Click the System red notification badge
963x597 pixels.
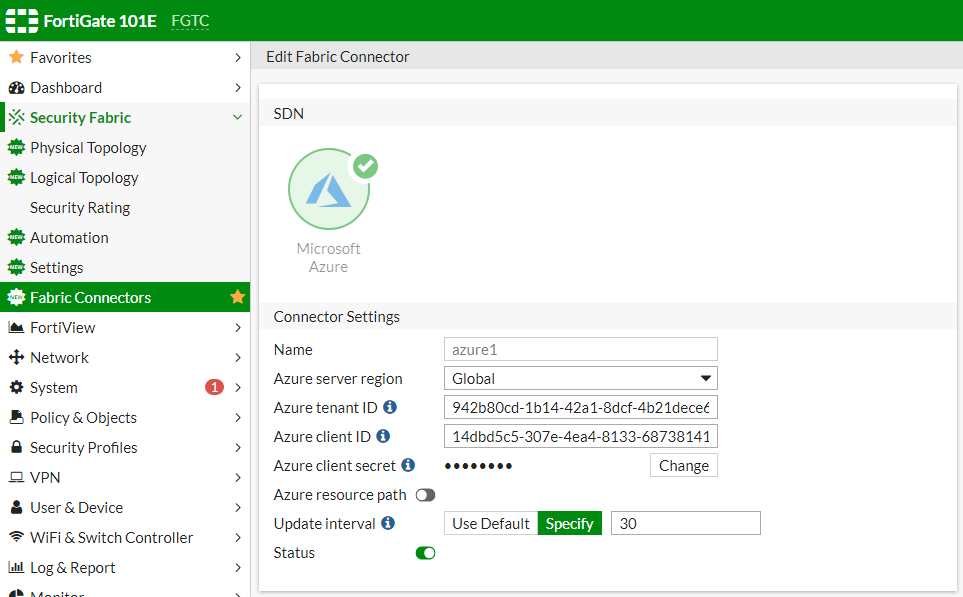(x=214, y=387)
